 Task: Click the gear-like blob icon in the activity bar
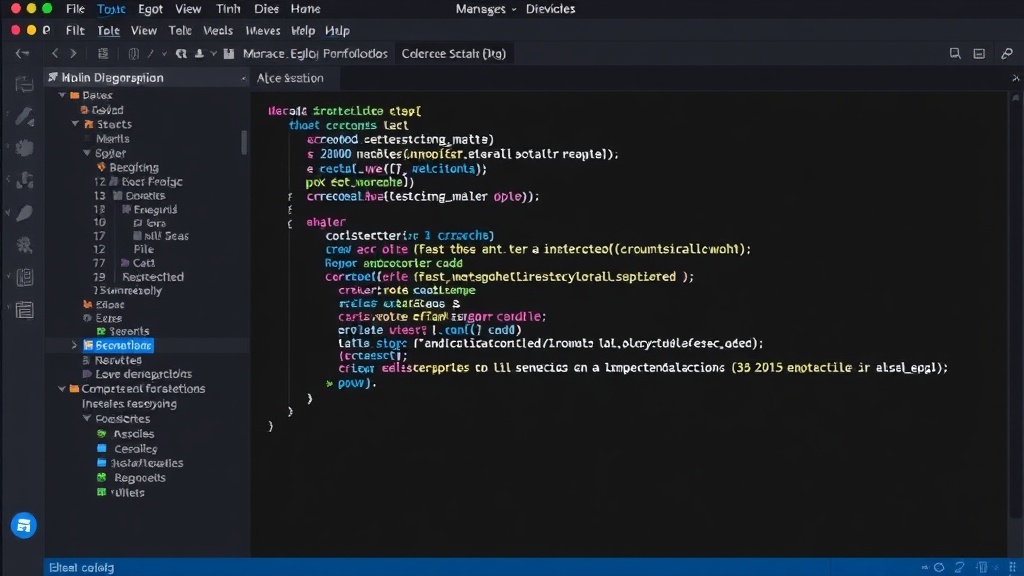click(24, 148)
